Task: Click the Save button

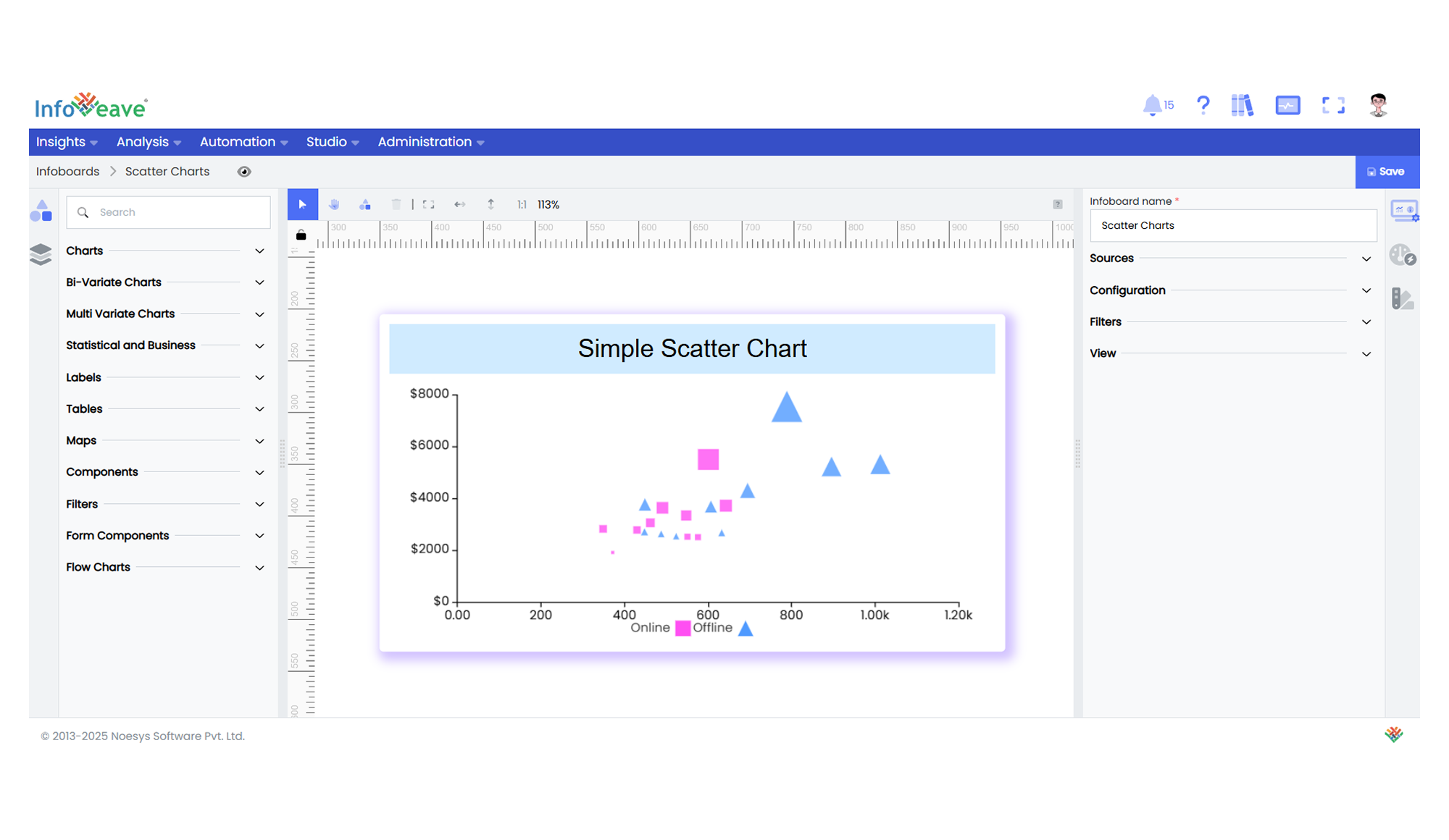Action: tap(1387, 172)
